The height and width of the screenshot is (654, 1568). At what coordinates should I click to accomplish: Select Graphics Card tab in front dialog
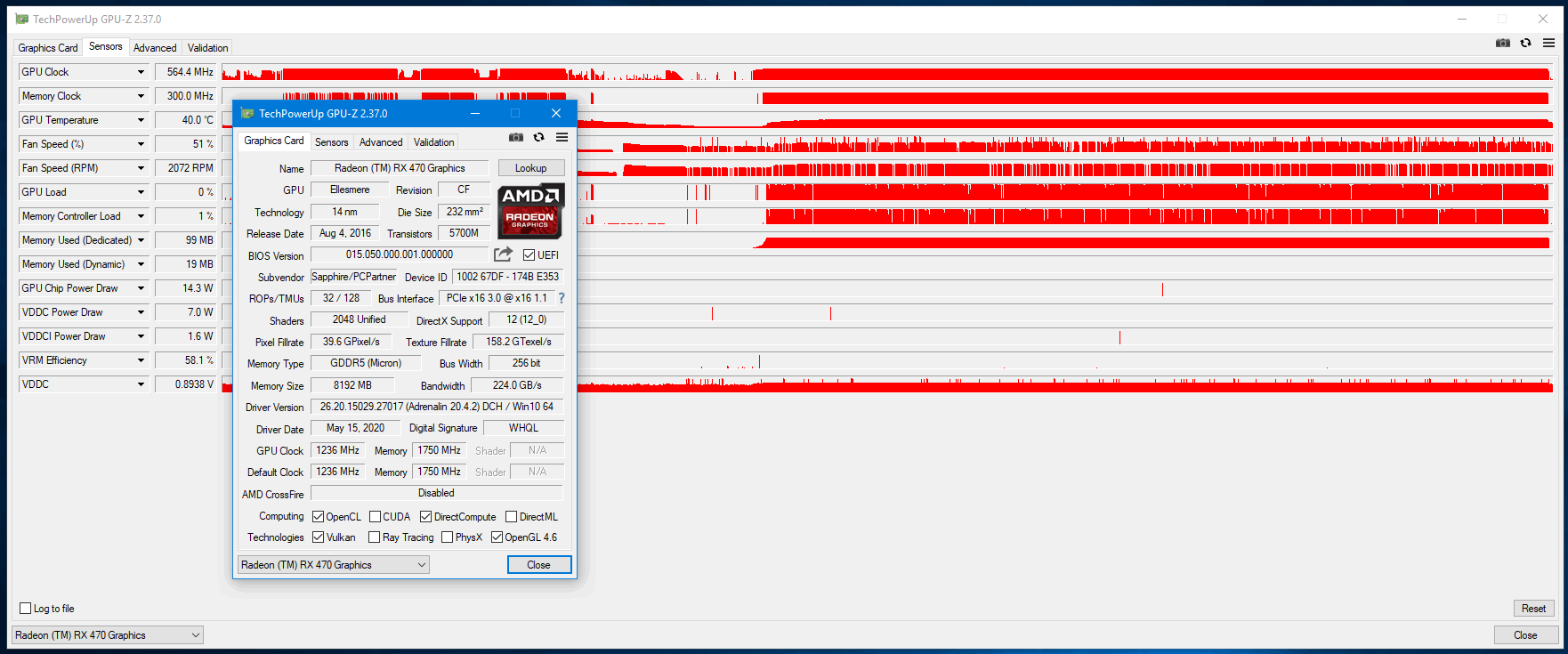(x=274, y=141)
